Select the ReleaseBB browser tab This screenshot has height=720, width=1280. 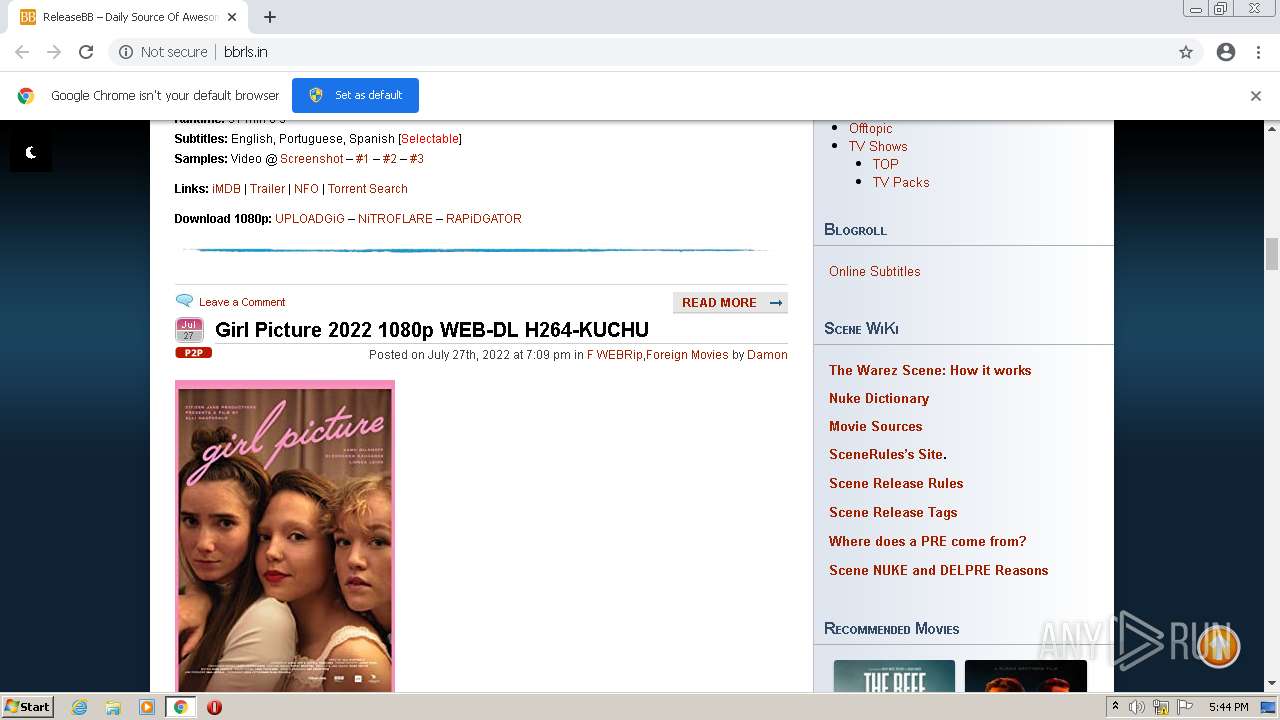pyautogui.click(x=128, y=17)
